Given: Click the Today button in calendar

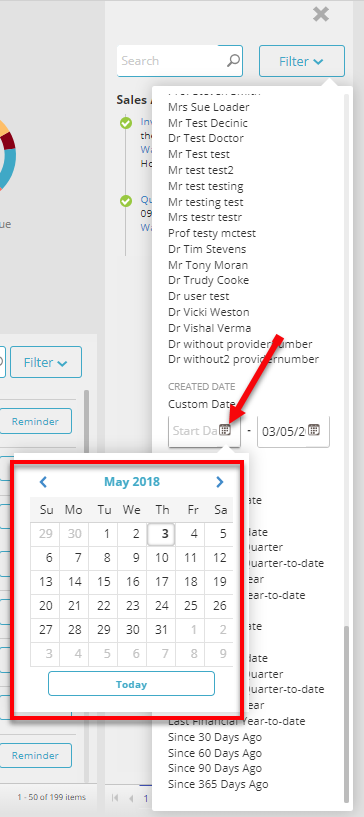Looking at the screenshot, I should 131,684.
